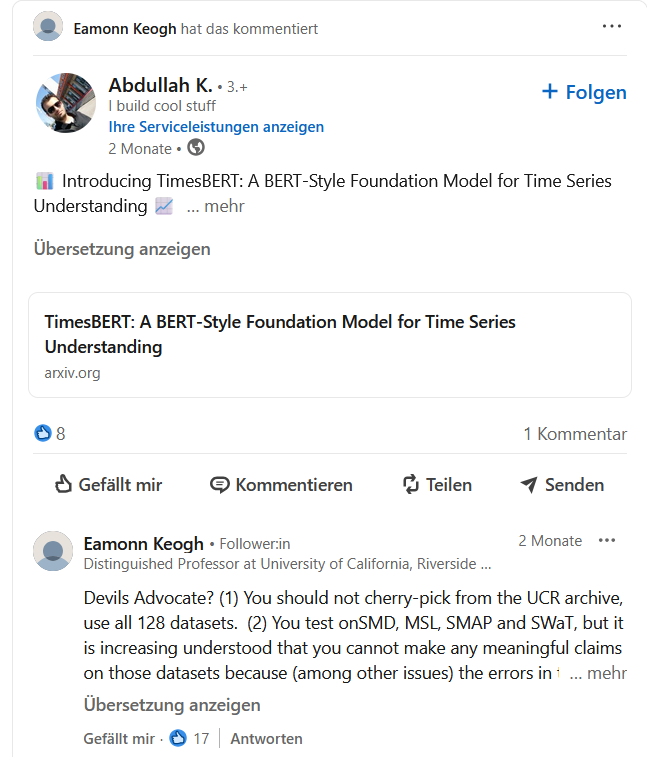Show translation of Eamonn's comment
This screenshot has height=757, width=647.
172,705
